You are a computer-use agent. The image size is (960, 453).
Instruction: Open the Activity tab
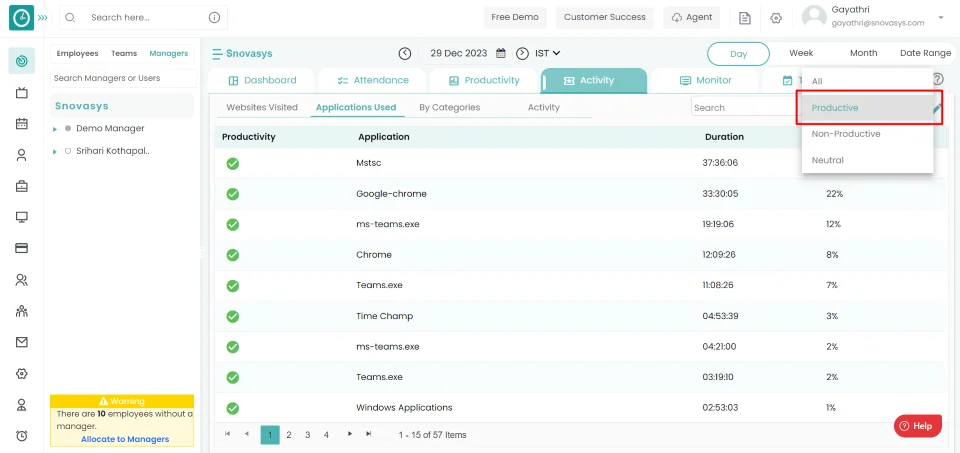tap(594, 80)
